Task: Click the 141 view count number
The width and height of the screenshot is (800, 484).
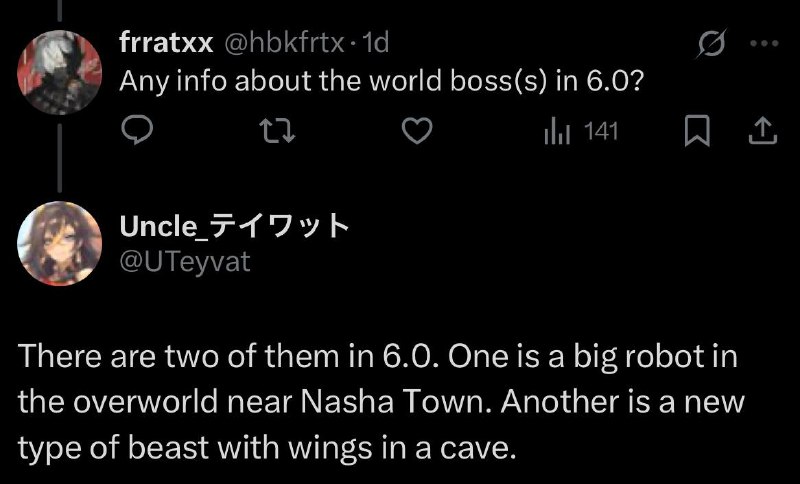Action: (x=601, y=132)
